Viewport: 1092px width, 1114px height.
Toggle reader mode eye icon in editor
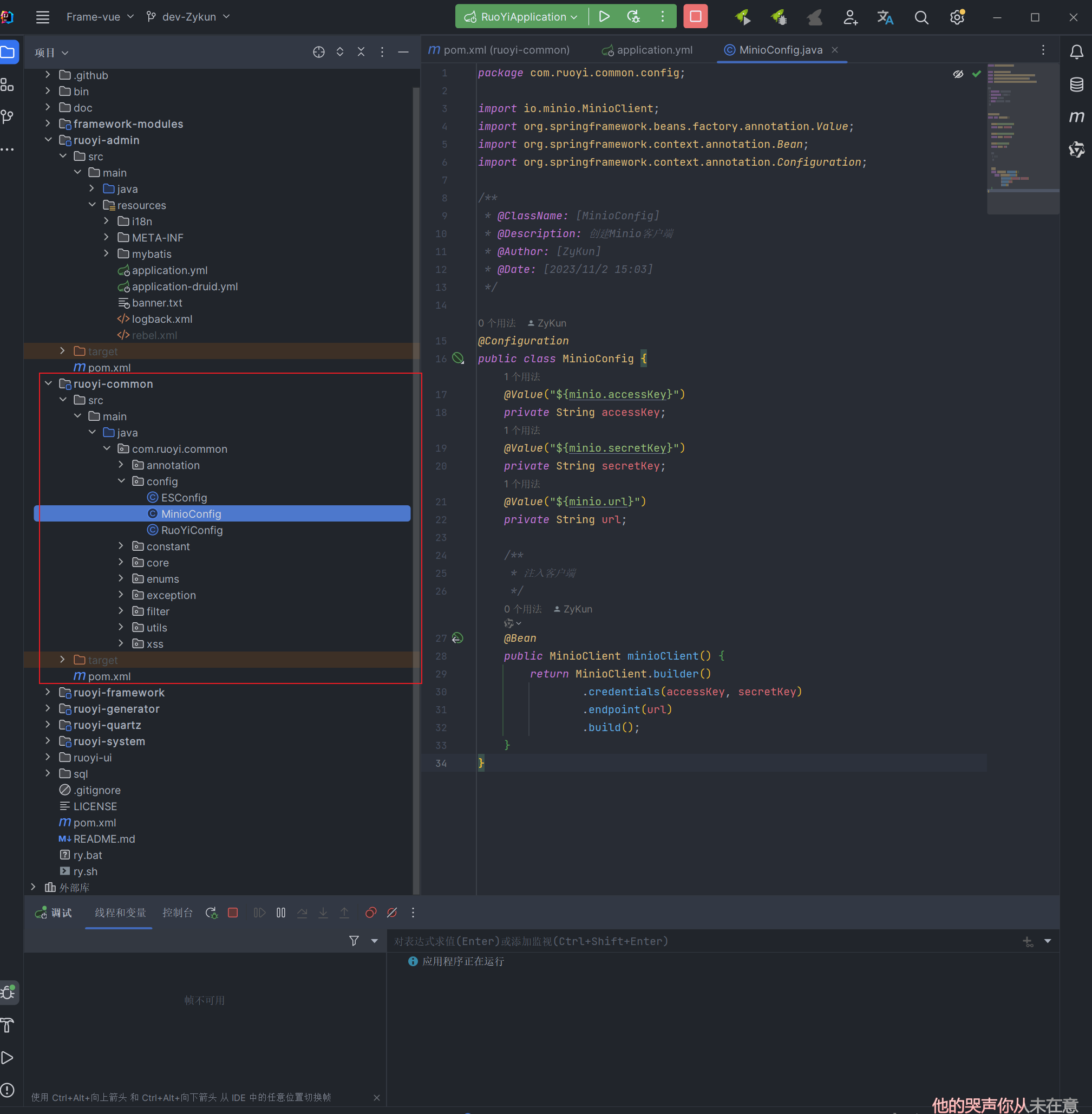coord(958,74)
